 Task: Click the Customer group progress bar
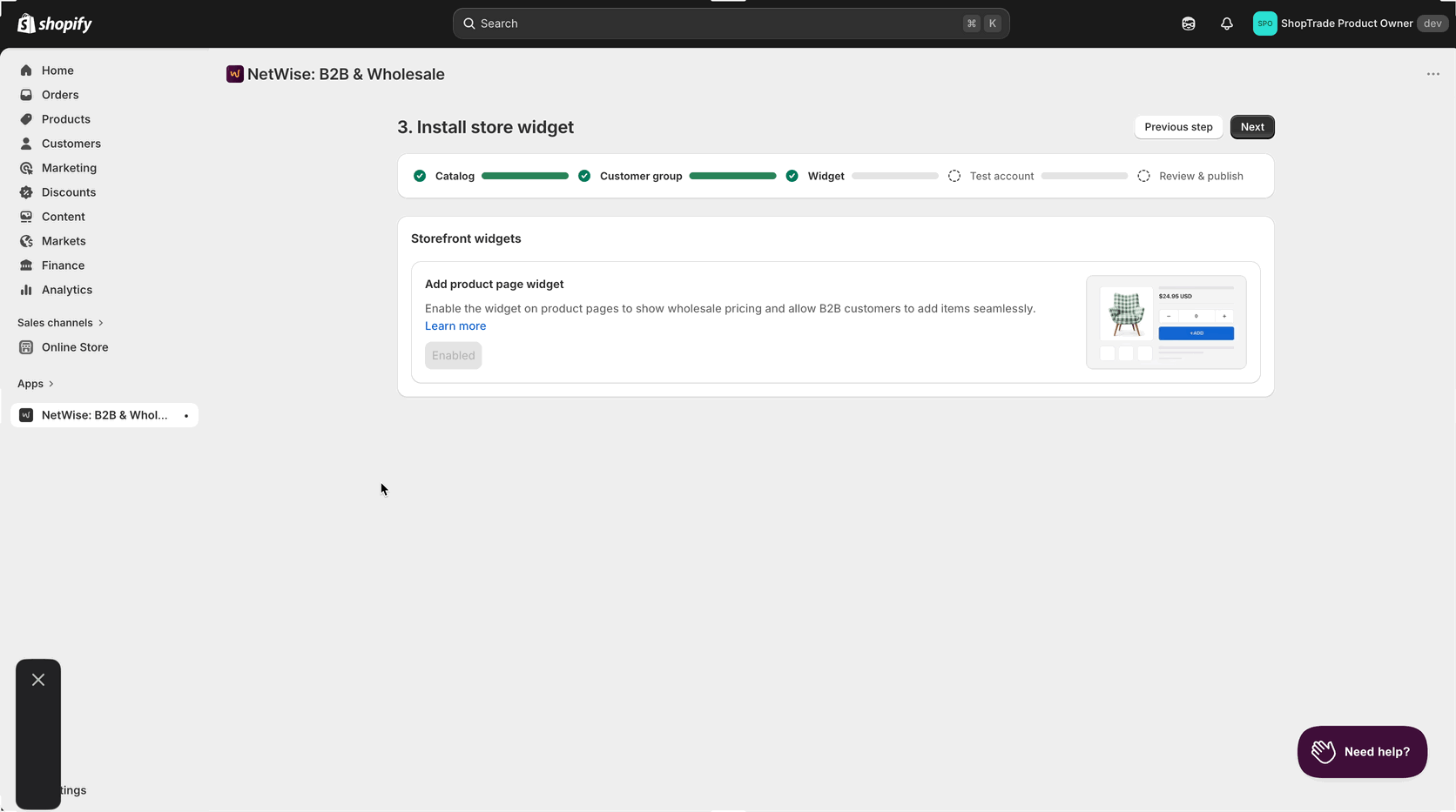(732, 176)
